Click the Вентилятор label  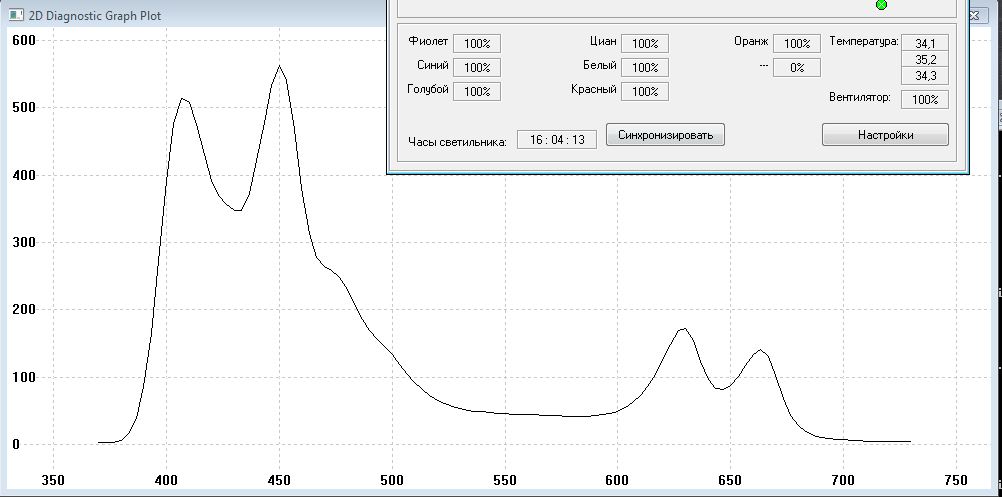coord(859,98)
